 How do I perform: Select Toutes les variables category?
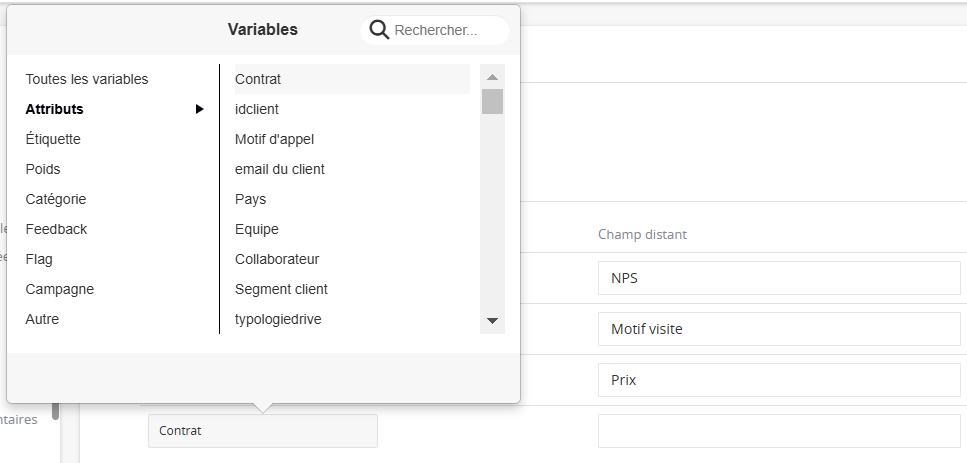coord(87,79)
